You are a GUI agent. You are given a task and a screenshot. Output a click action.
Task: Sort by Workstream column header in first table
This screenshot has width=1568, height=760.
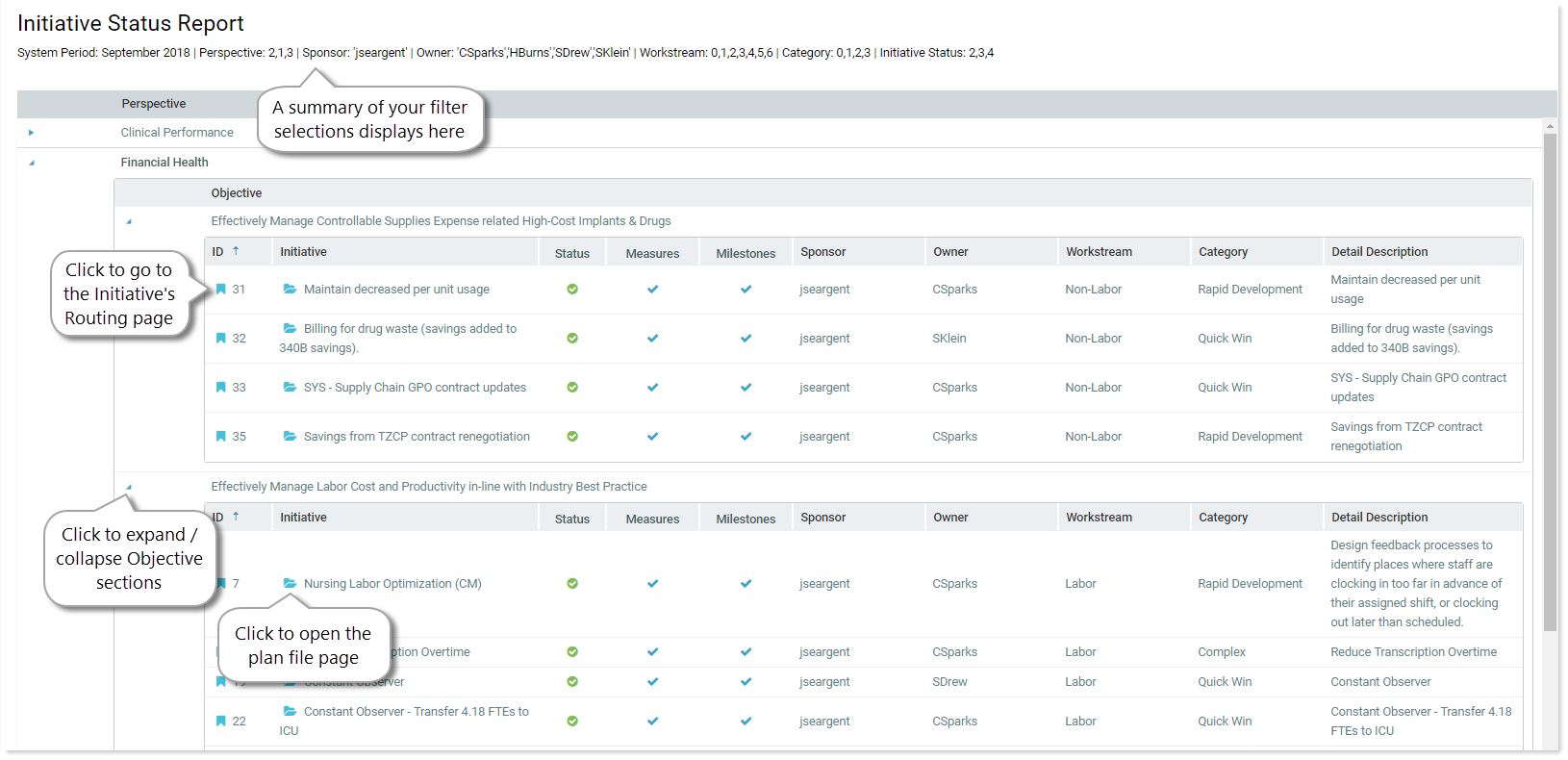1099,252
